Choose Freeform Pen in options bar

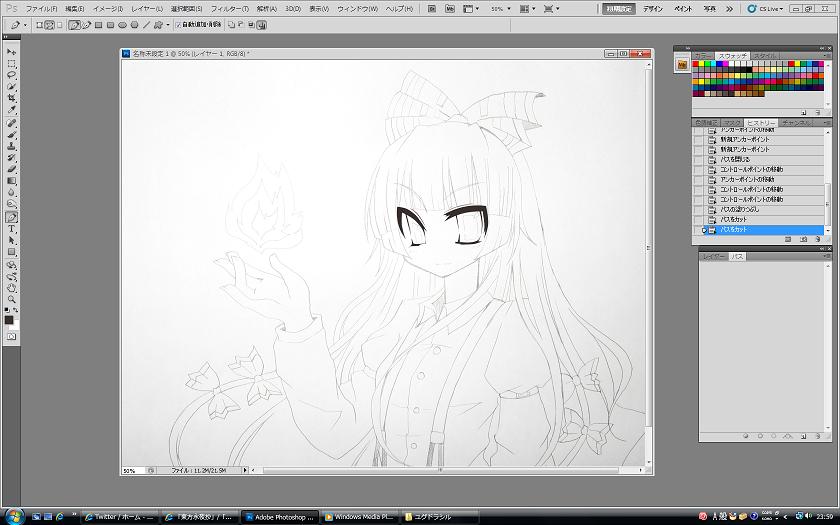[86, 25]
